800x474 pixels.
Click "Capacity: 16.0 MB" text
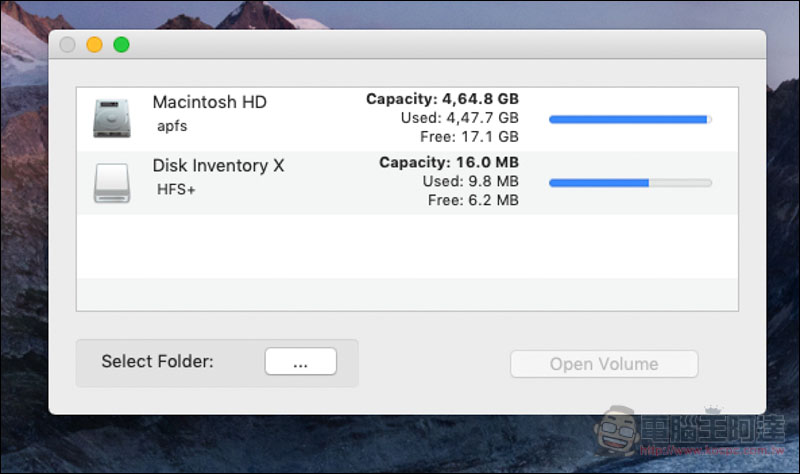point(448,162)
